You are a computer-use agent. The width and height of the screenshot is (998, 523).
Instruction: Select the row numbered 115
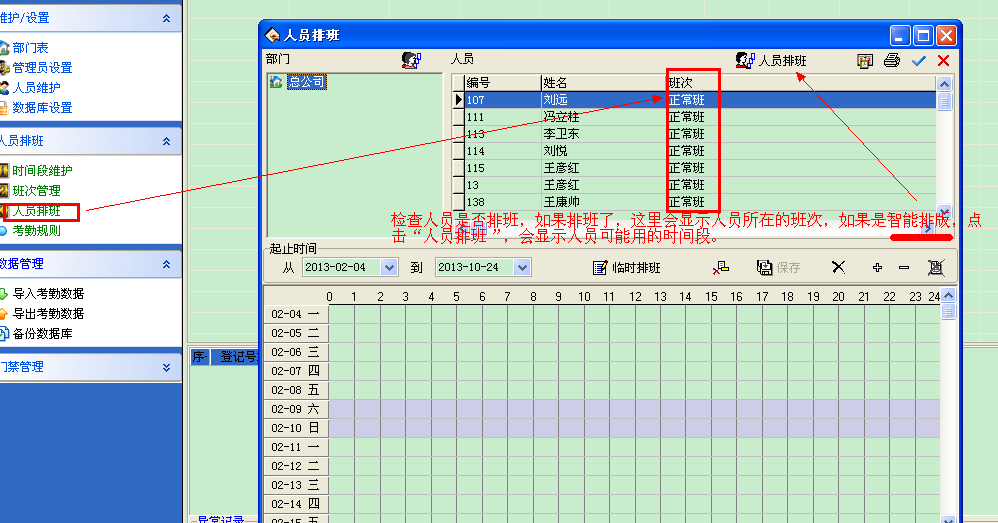[694, 168]
